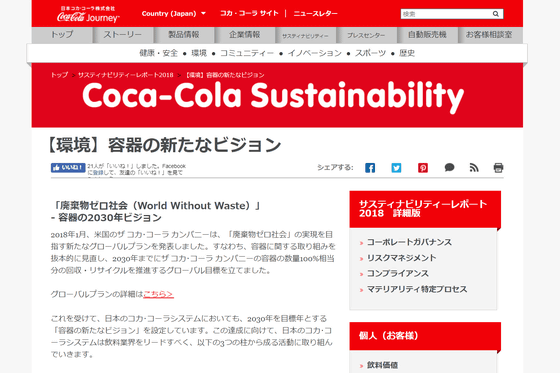Share the page on Pinterest
This screenshot has width=560, height=373.
pos(423,168)
